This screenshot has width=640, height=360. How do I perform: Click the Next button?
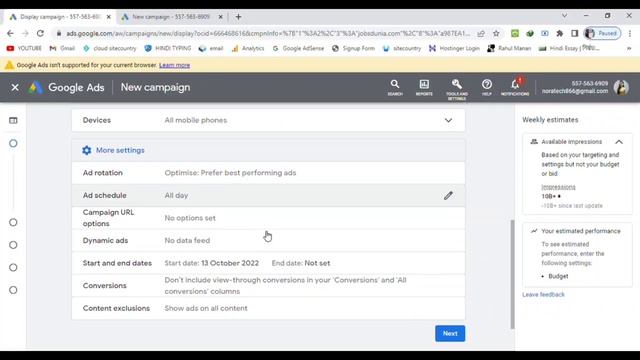click(450, 333)
